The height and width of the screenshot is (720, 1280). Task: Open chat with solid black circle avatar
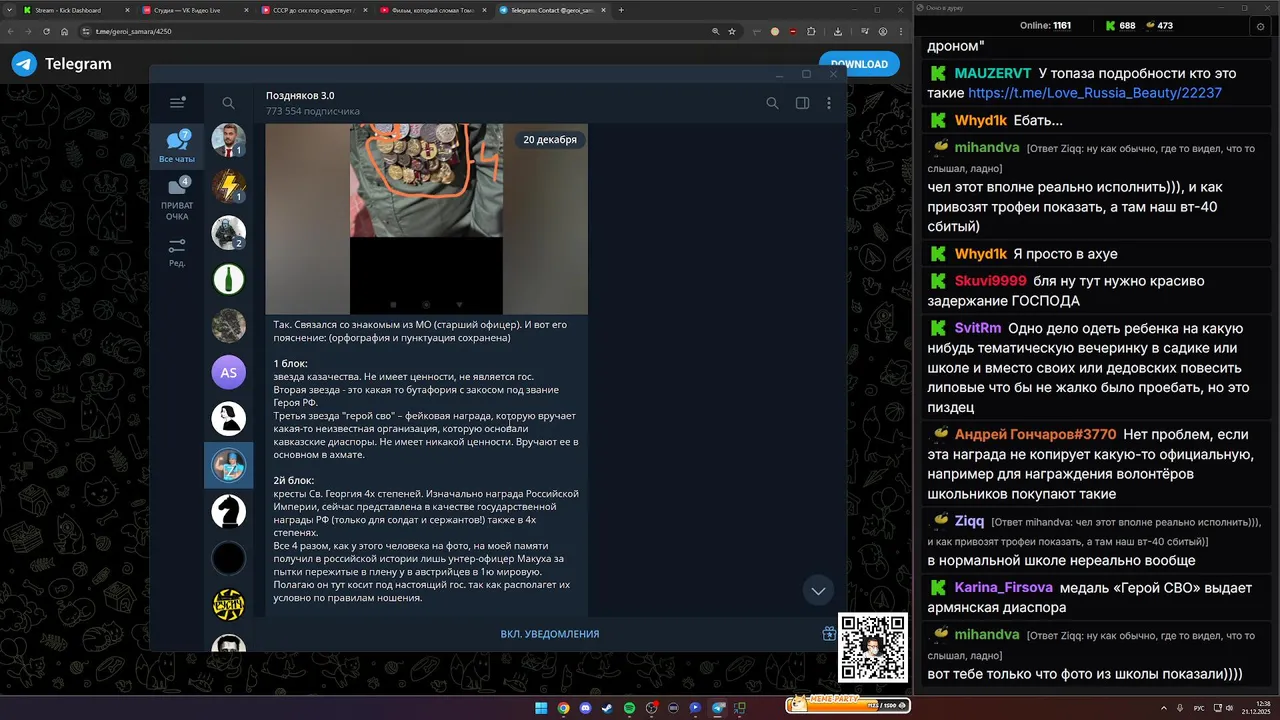coord(229,558)
